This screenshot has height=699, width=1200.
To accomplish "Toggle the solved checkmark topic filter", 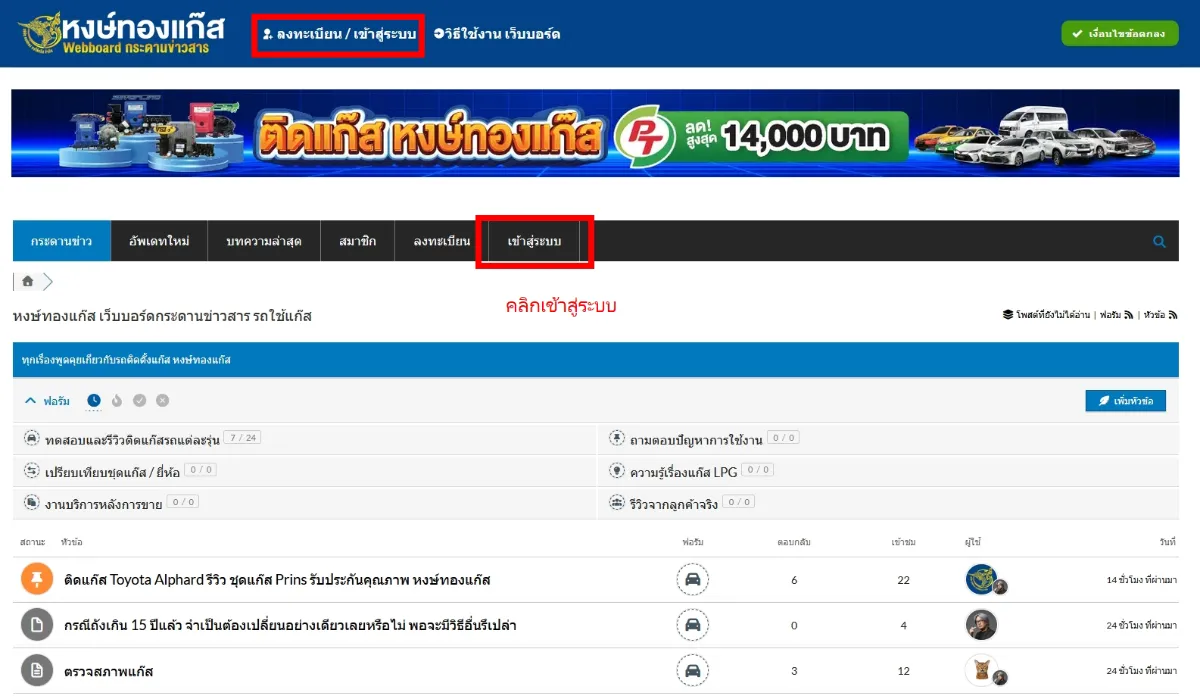I will point(139,400).
